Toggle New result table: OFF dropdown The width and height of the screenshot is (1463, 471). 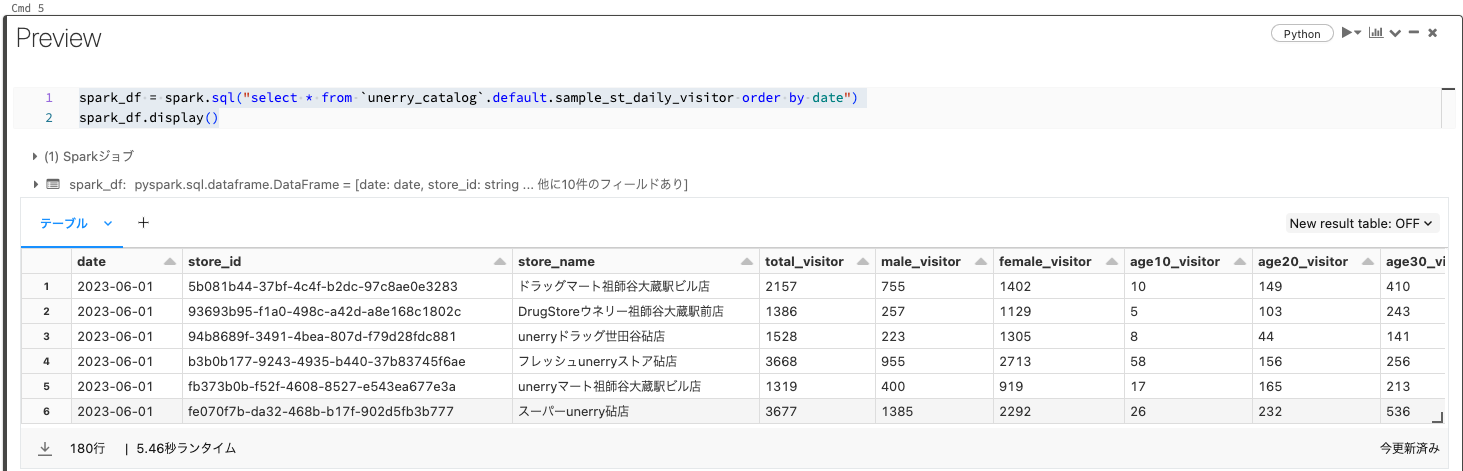(x=1361, y=224)
